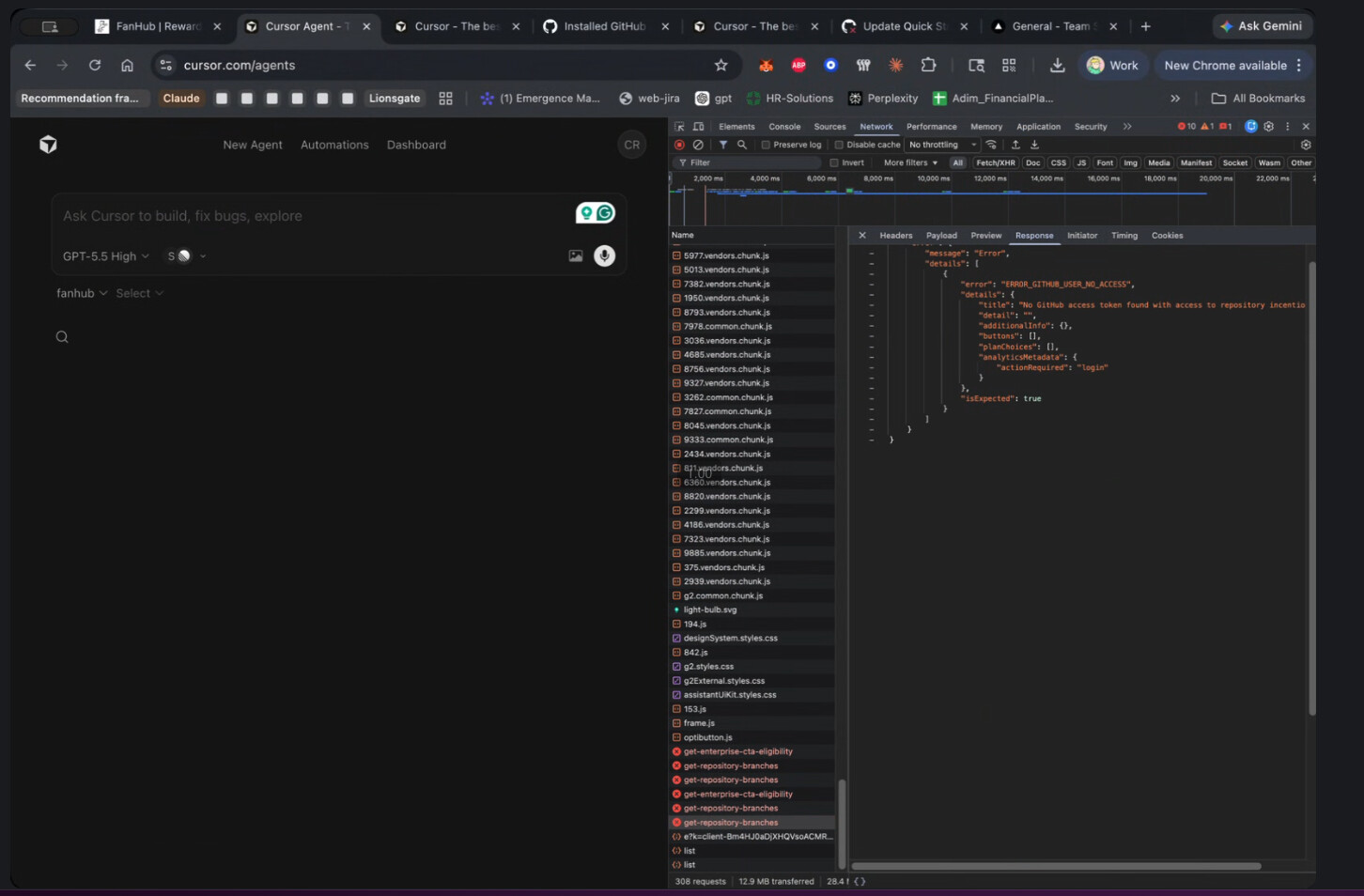The height and width of the screenshot is (896, 1364).
Task: Click the inspect element picker icon
Action: pyautogui.click(x=680, y=126)
